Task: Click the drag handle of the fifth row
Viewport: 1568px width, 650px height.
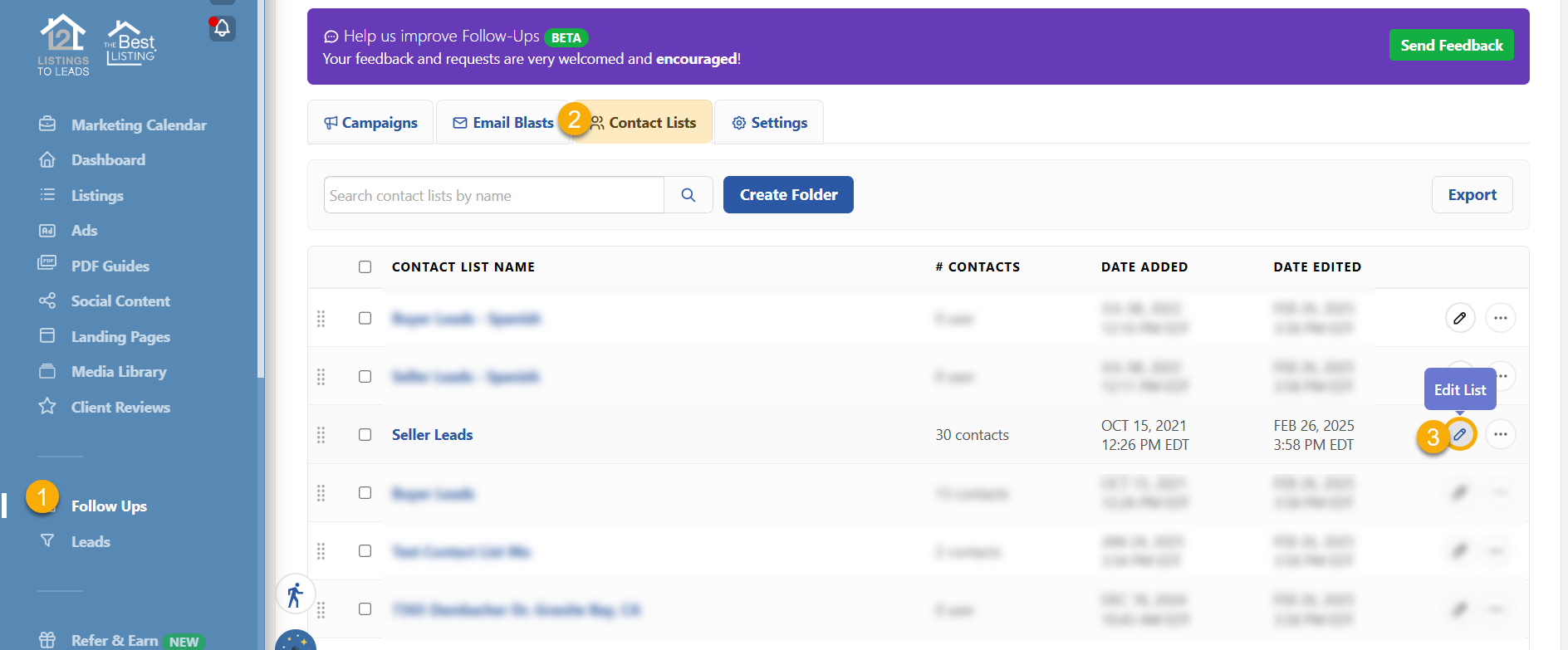Action: point(321,551)
